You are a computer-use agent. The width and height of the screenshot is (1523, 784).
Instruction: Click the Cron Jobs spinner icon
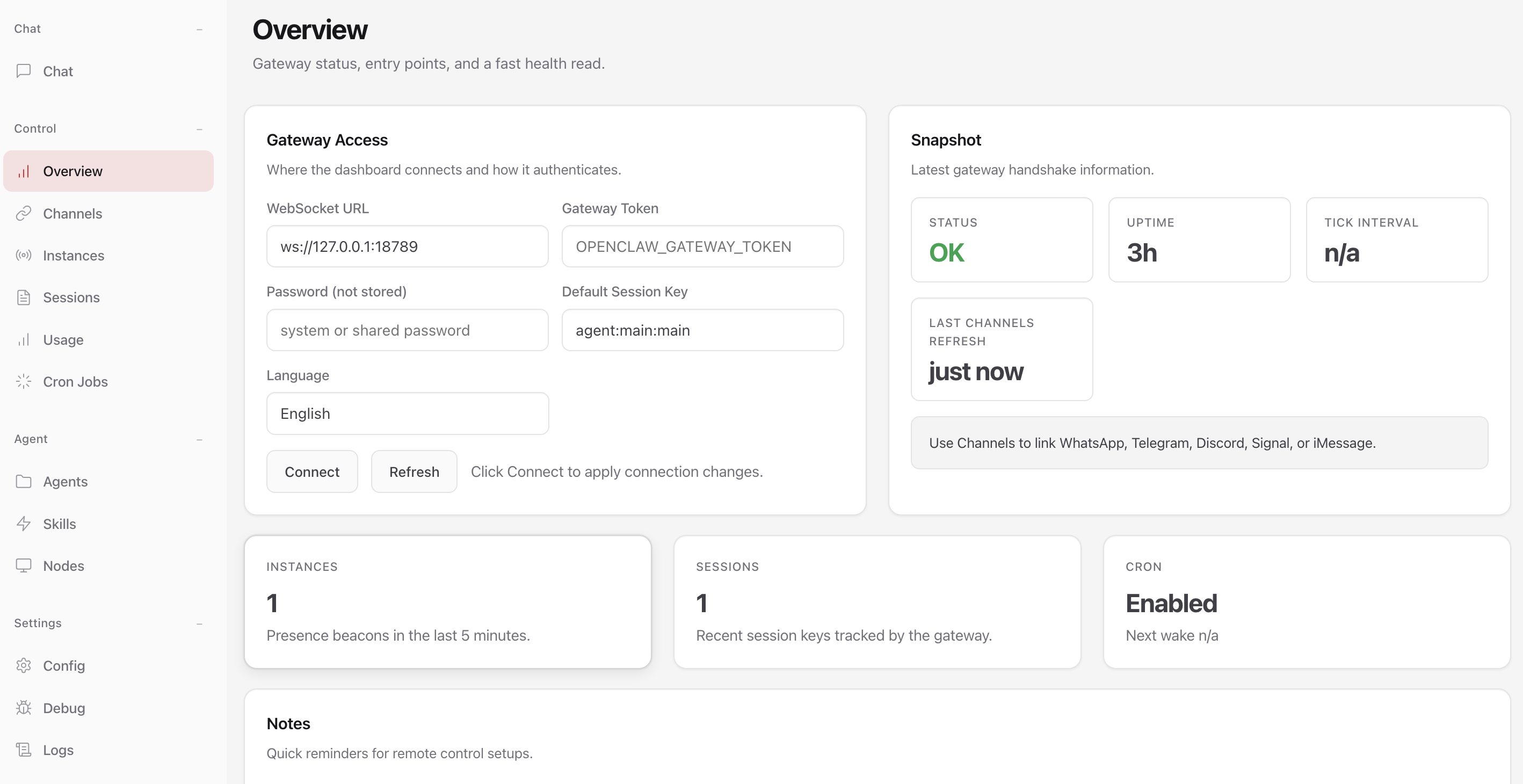(x=24, y=381)
